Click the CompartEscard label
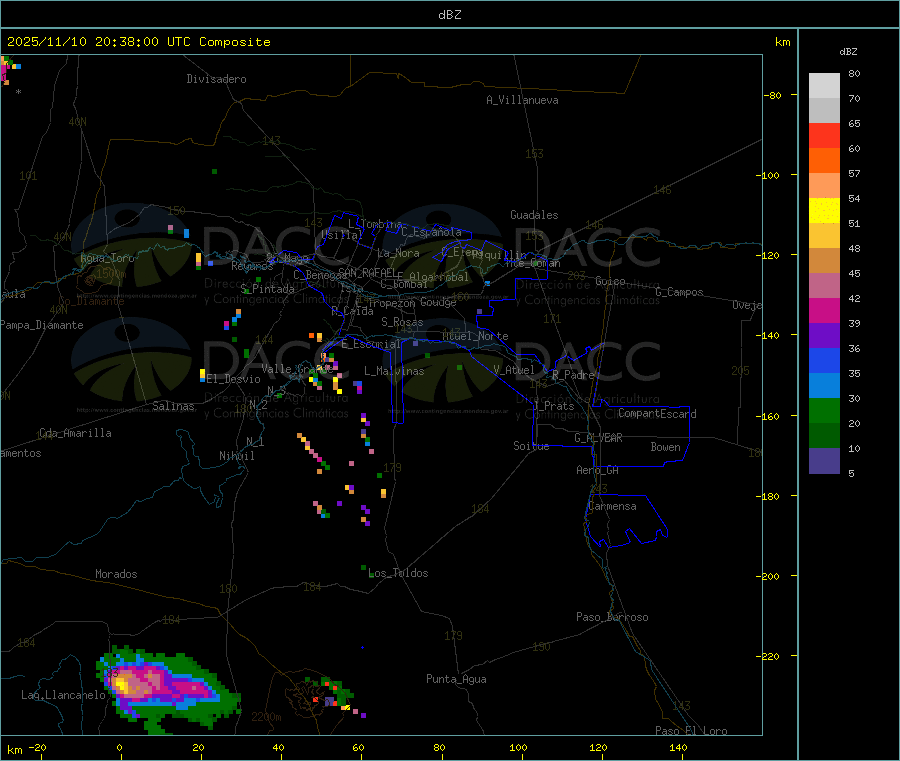Image resolution: width=900 pixels, height=761 pixels. point(657,414)
